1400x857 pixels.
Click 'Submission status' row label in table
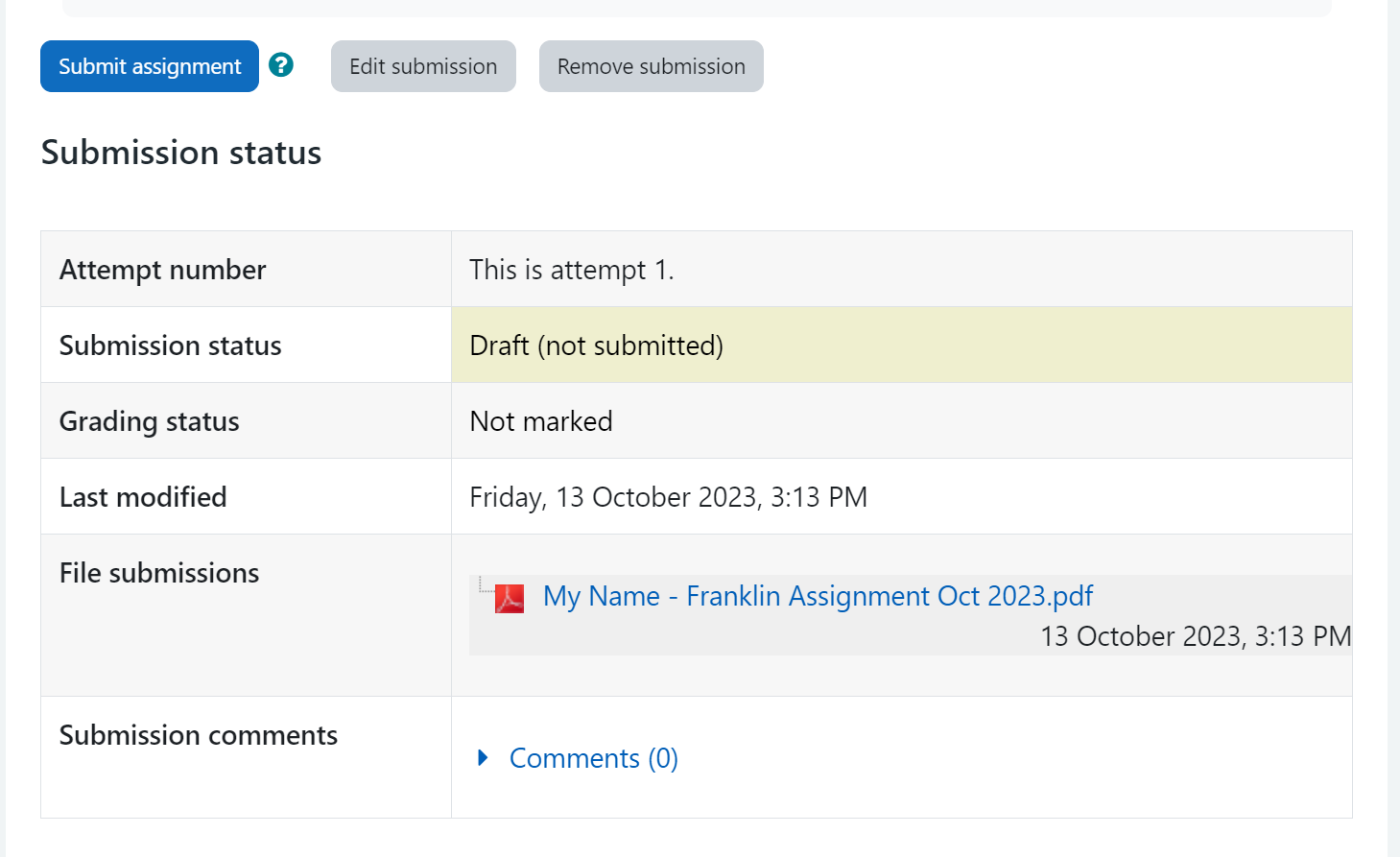(x=171, y=345)
